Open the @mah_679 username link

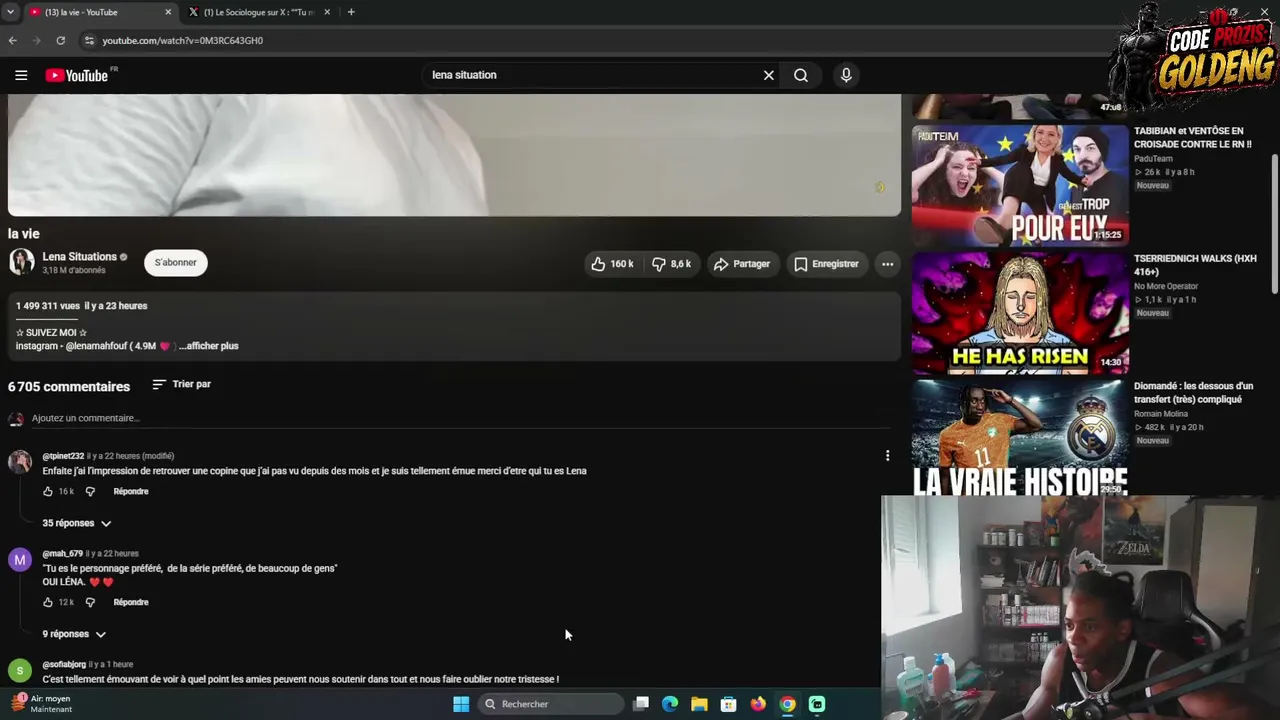point(62,554)
